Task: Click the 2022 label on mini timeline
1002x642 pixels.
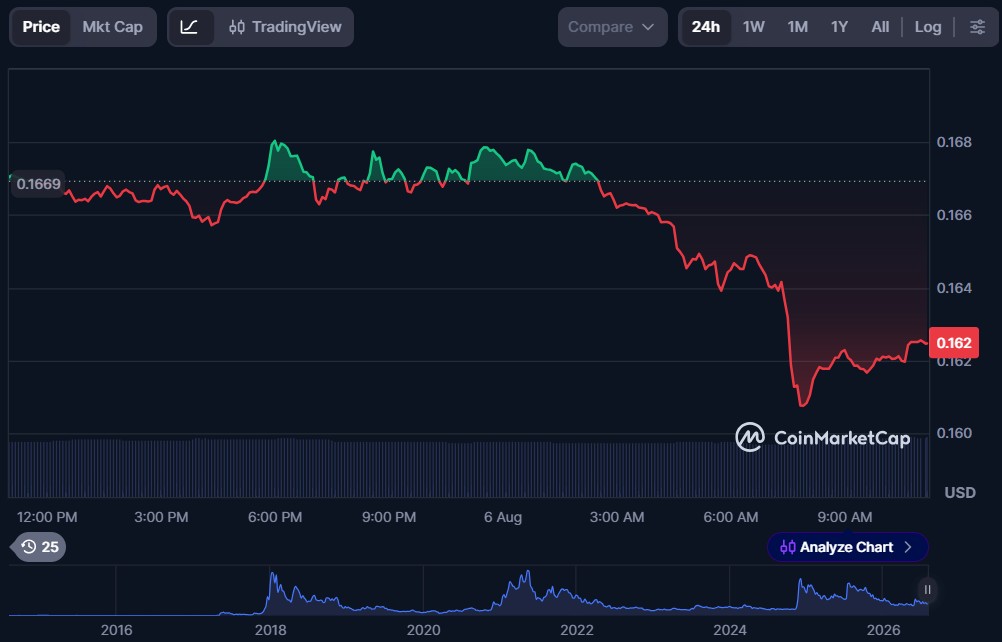Action: (577, 631)
